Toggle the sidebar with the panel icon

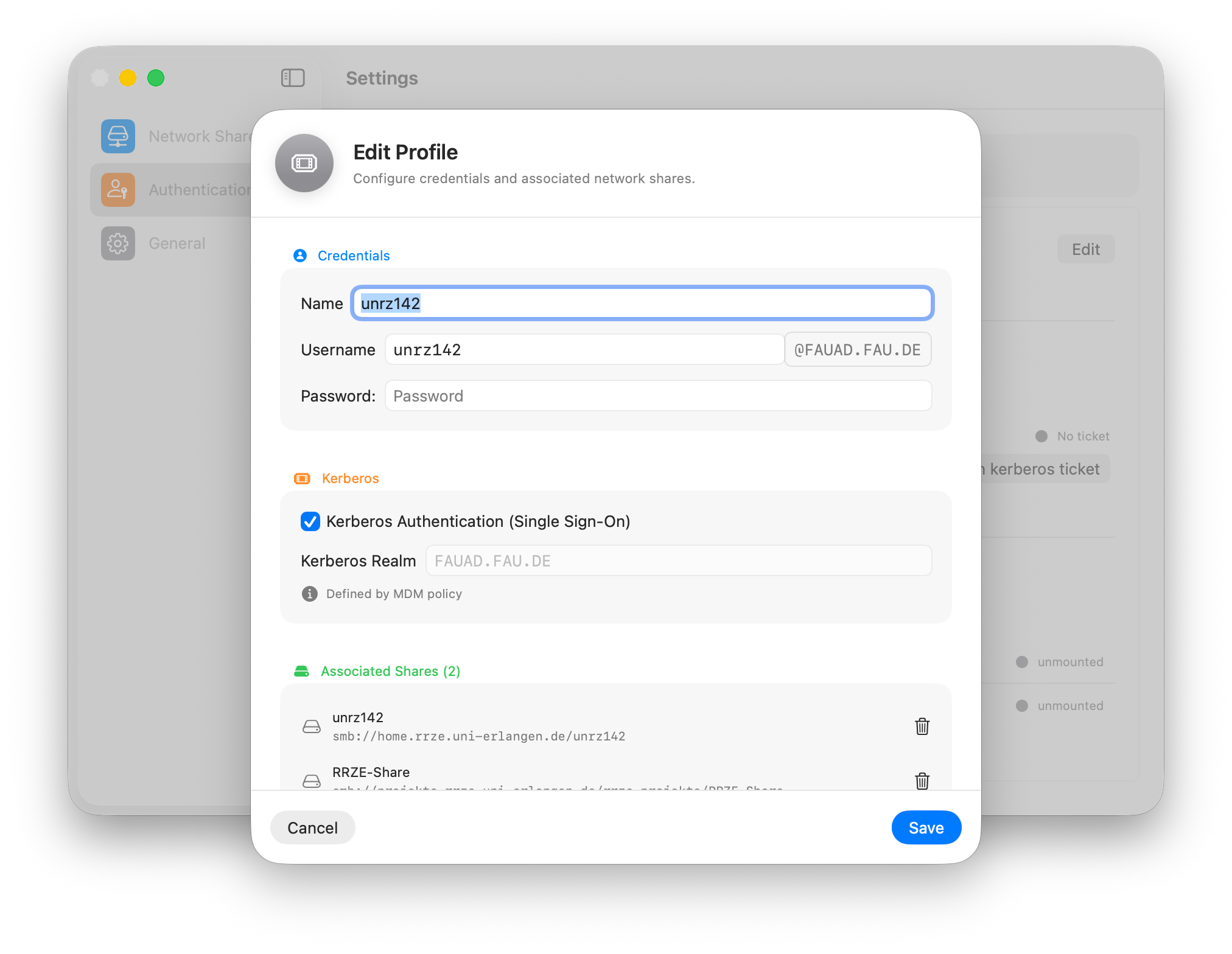click(292, 78)
